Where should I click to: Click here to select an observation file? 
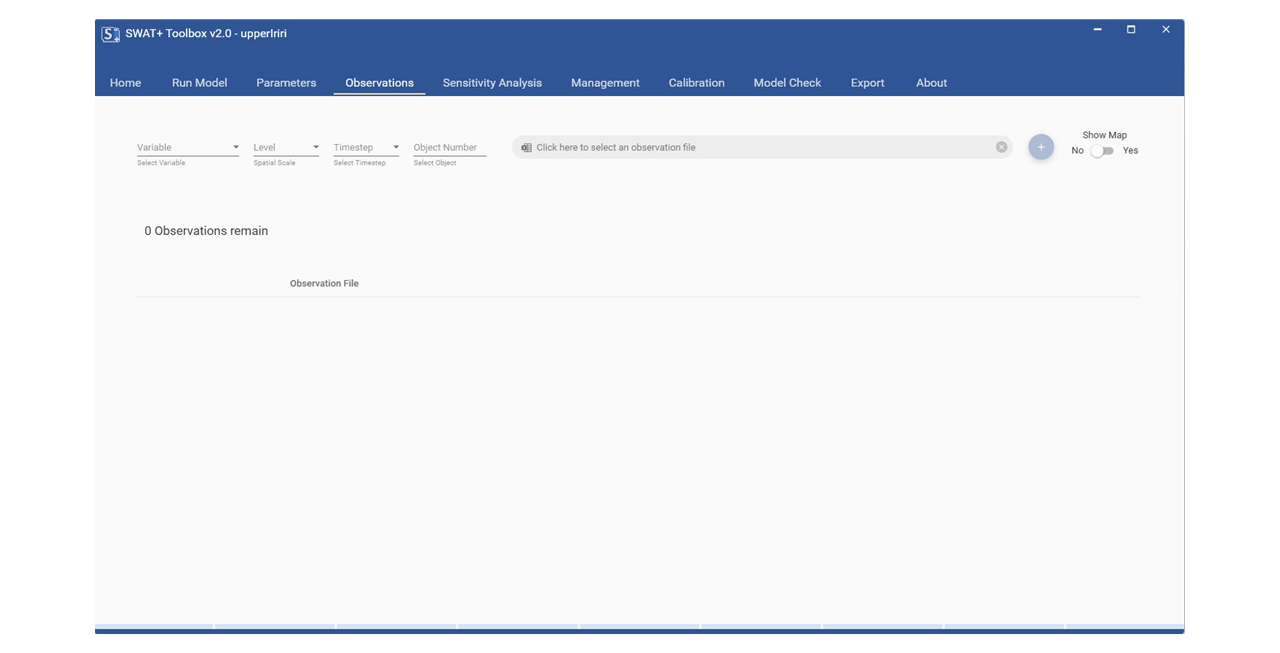[x=760, y=148]
